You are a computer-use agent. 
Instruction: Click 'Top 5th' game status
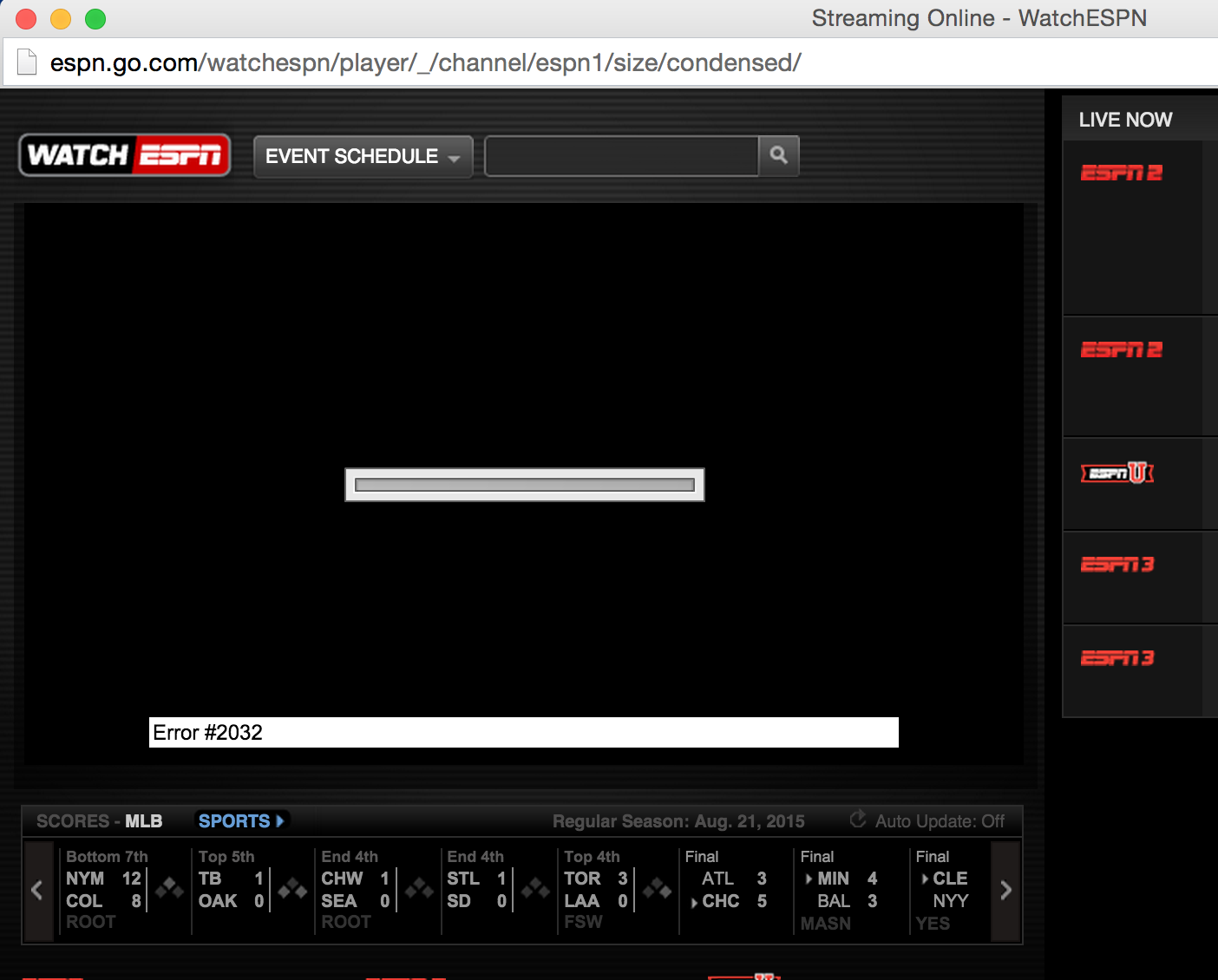(x=226, y=857)
